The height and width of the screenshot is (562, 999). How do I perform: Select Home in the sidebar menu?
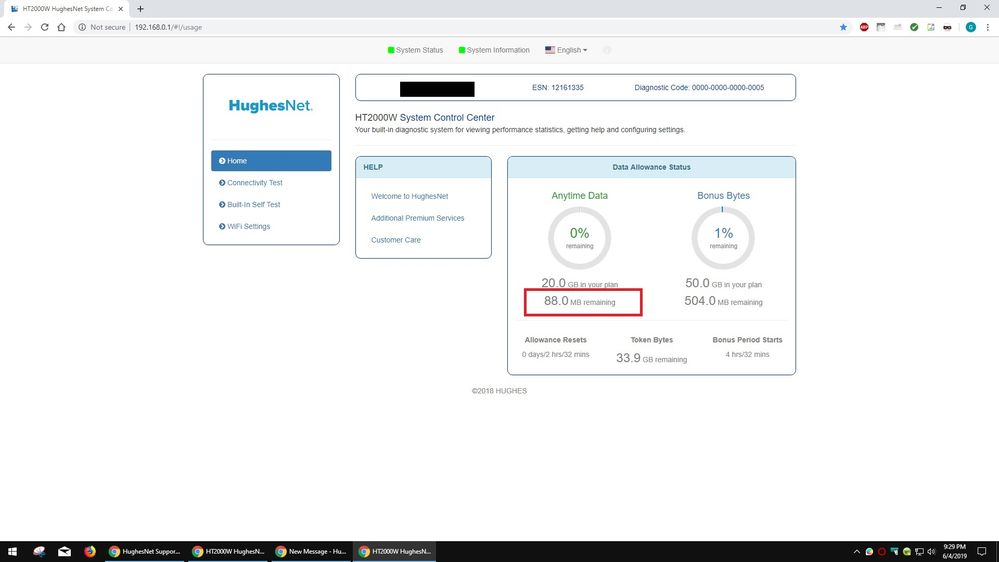[271, 161]
